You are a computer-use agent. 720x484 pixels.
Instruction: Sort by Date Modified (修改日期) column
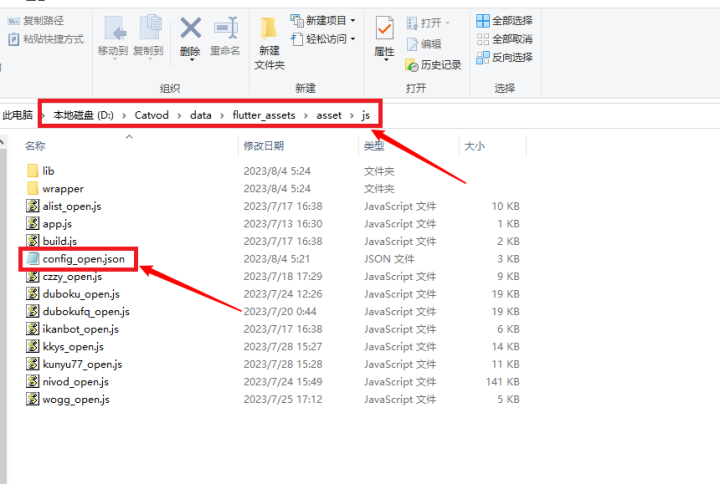pos(266,146)
